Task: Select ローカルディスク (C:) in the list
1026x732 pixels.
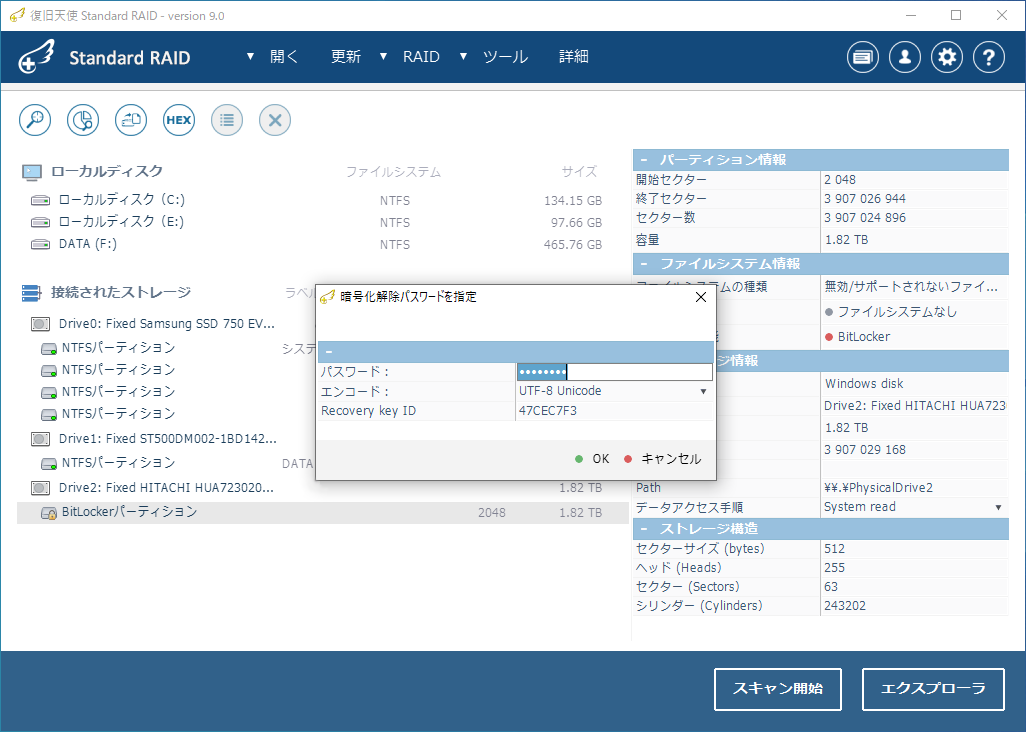Action: click(122, 200)
